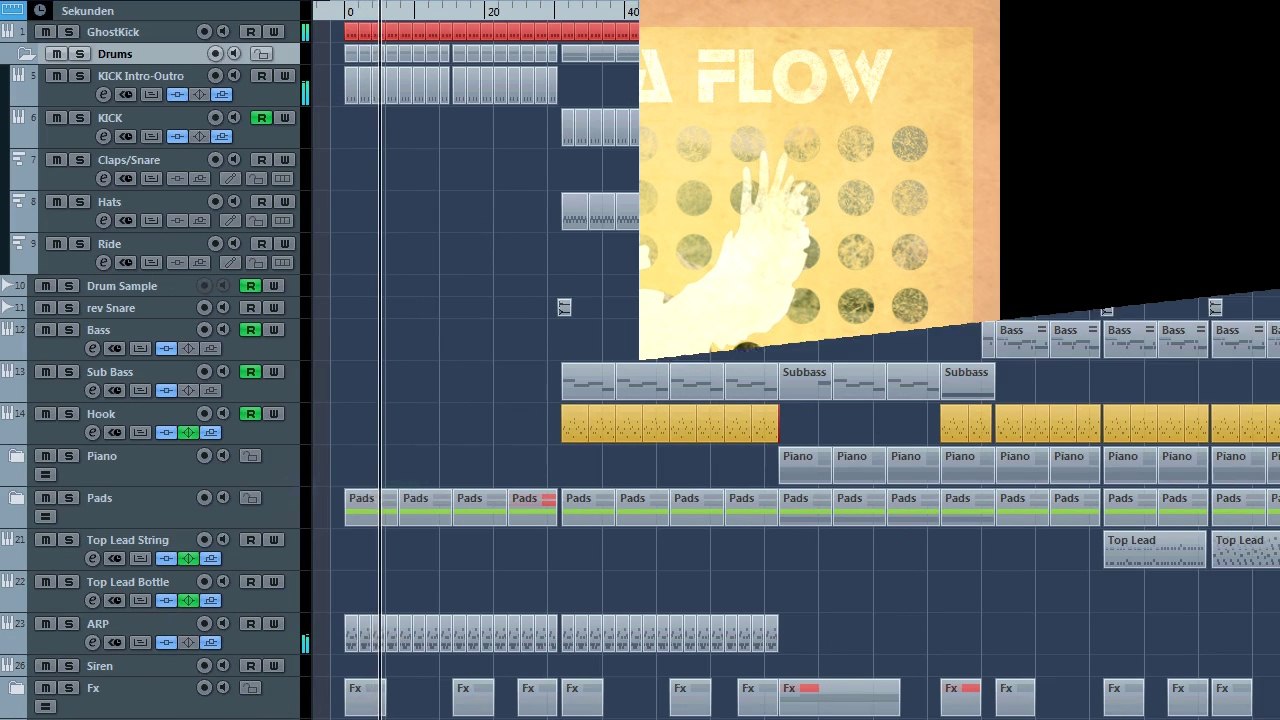Click ruler at the 40 seconds mark
This screenshot has width=1280, height=720.
(x=632, y=11)
